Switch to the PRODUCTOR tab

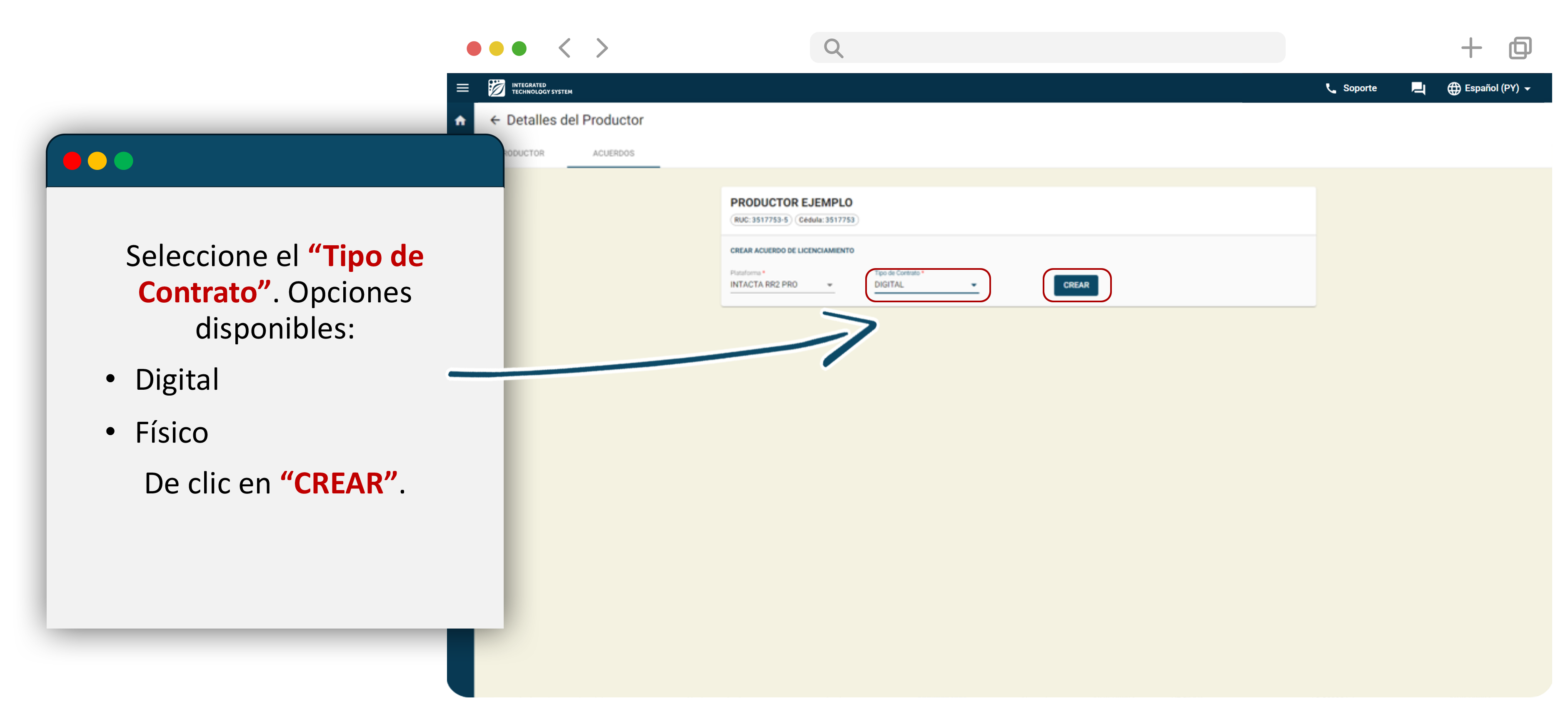525,153
